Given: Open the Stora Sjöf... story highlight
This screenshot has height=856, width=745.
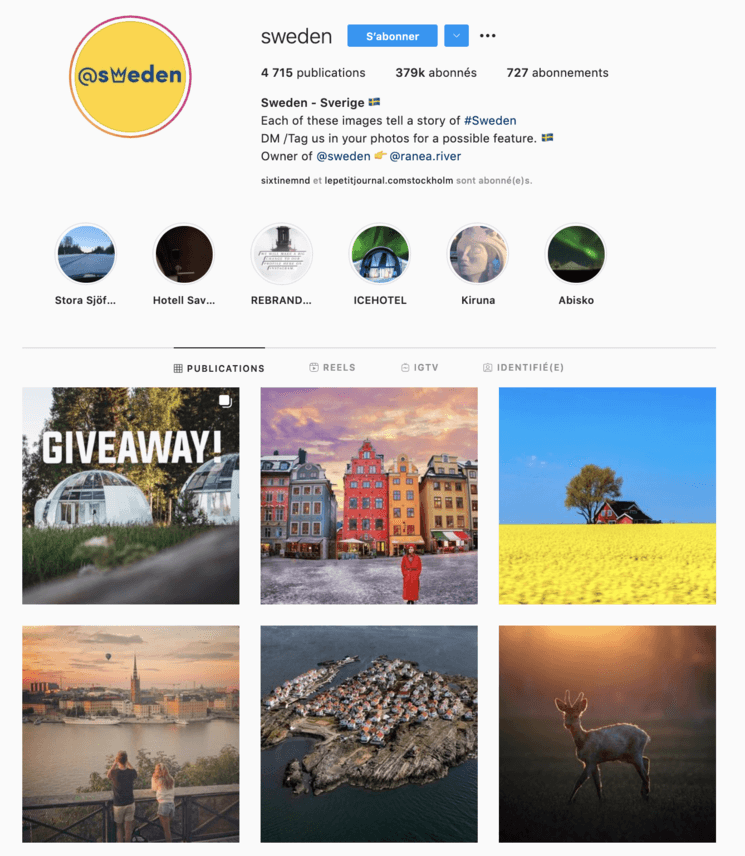Looking at the screenshot, I should point(86,254).
